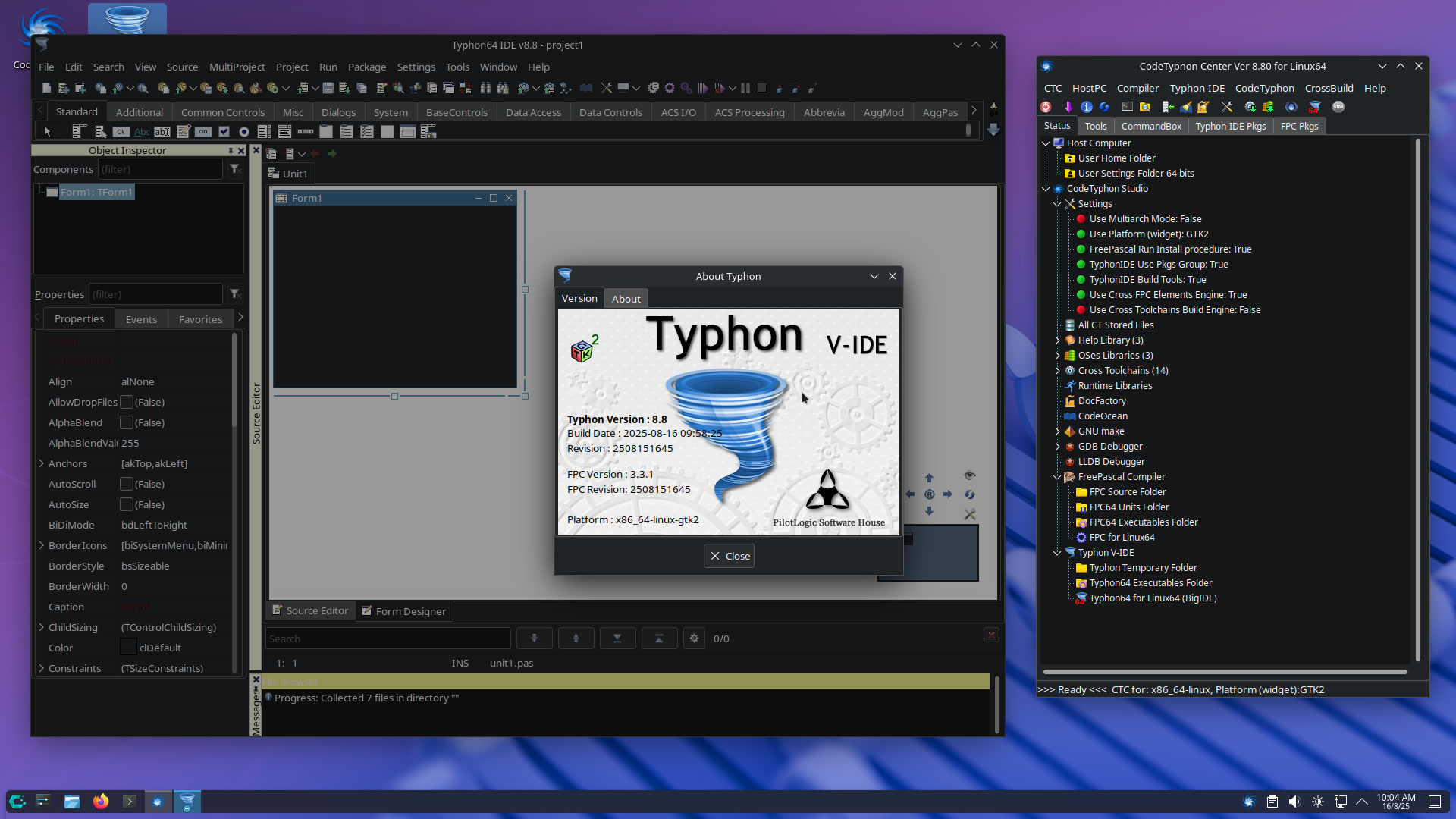Expand Help Library (3) tree node
This screenshot has width=1456, height=819.
[x=1057, y=340]
